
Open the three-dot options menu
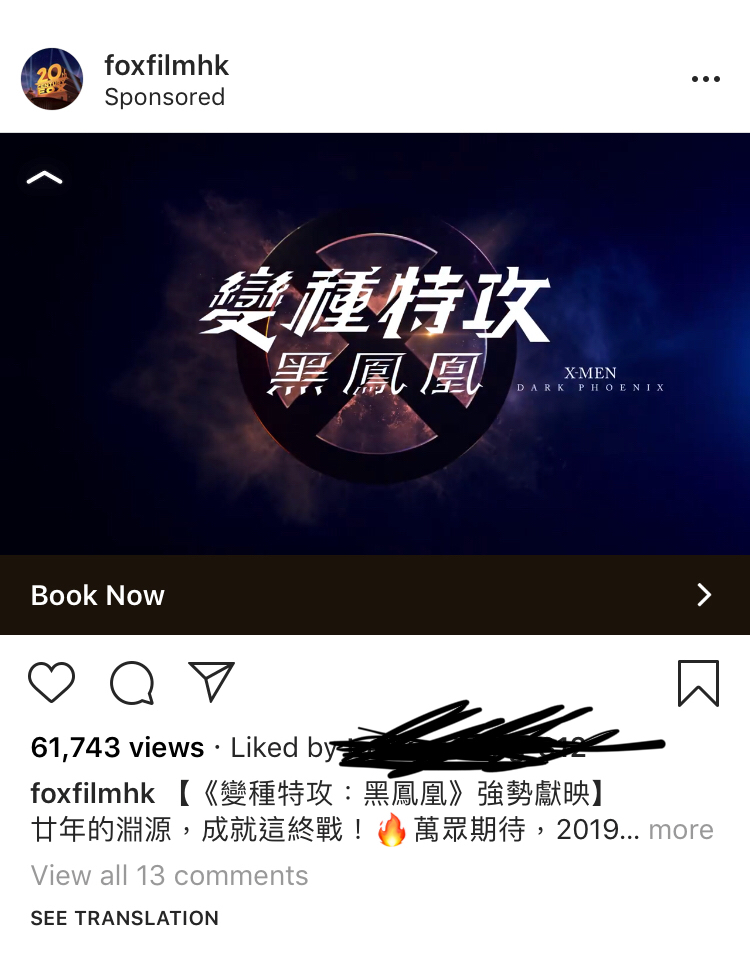point(706,78)
